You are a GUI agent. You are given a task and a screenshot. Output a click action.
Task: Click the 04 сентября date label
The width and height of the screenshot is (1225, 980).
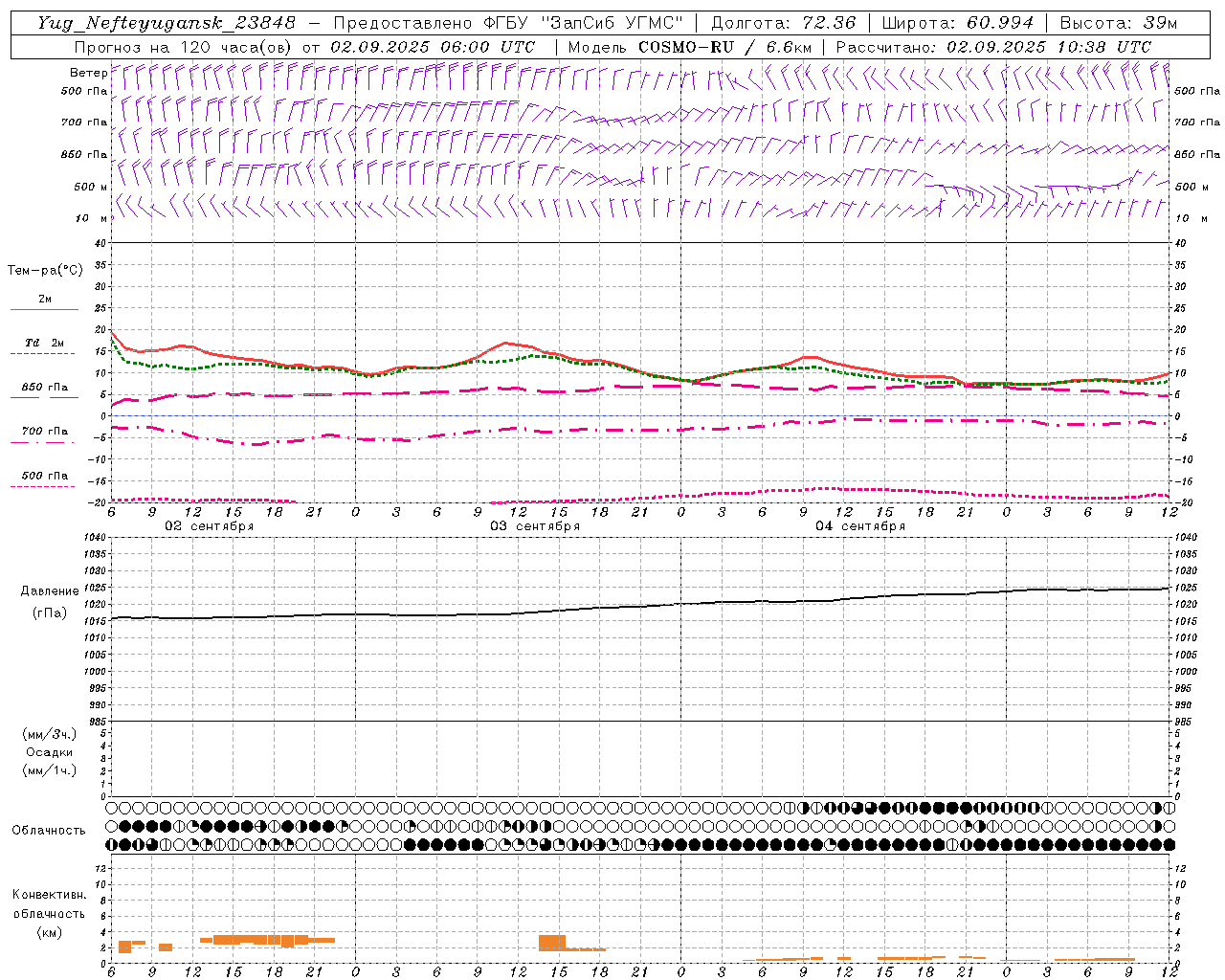pos(860,526)
